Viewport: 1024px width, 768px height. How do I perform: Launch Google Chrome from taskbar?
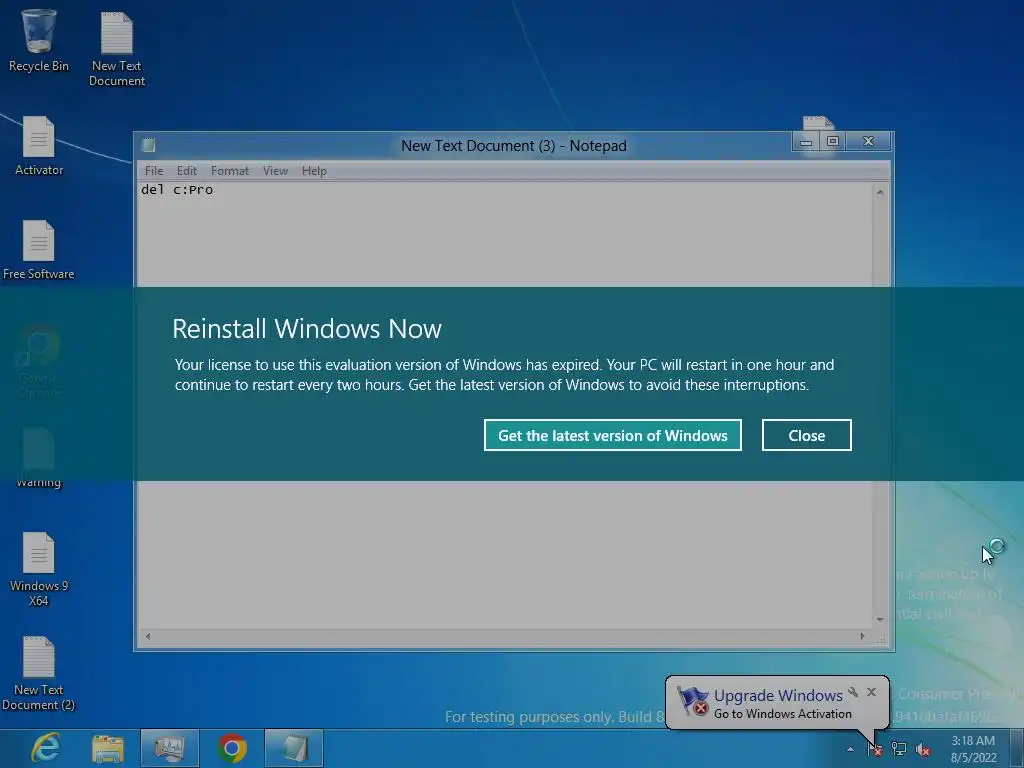(232, 748)
